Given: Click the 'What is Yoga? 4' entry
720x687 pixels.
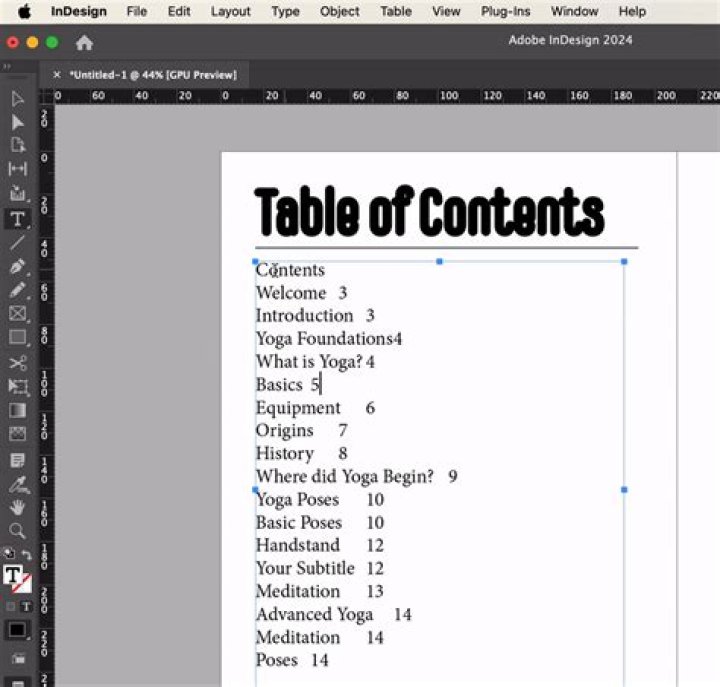Looking at the screenshot, I should click(315, 362).
